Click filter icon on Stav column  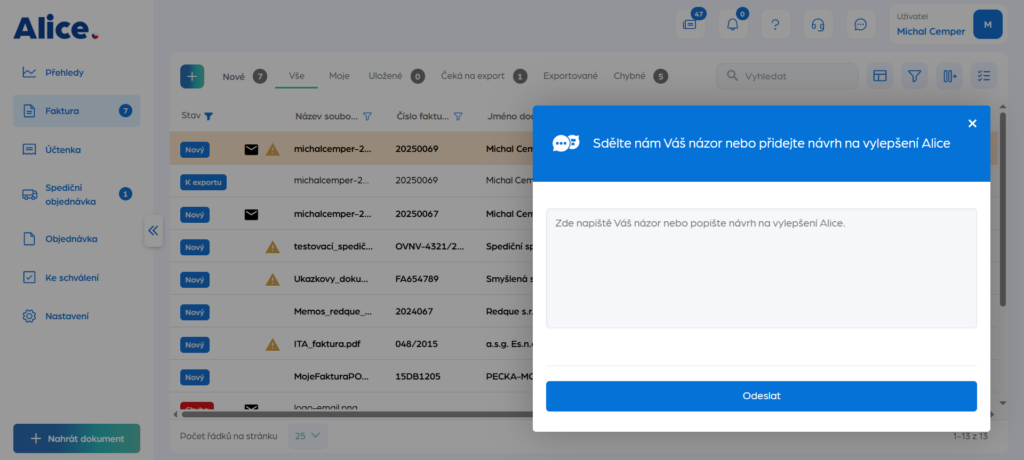(208, 116)
